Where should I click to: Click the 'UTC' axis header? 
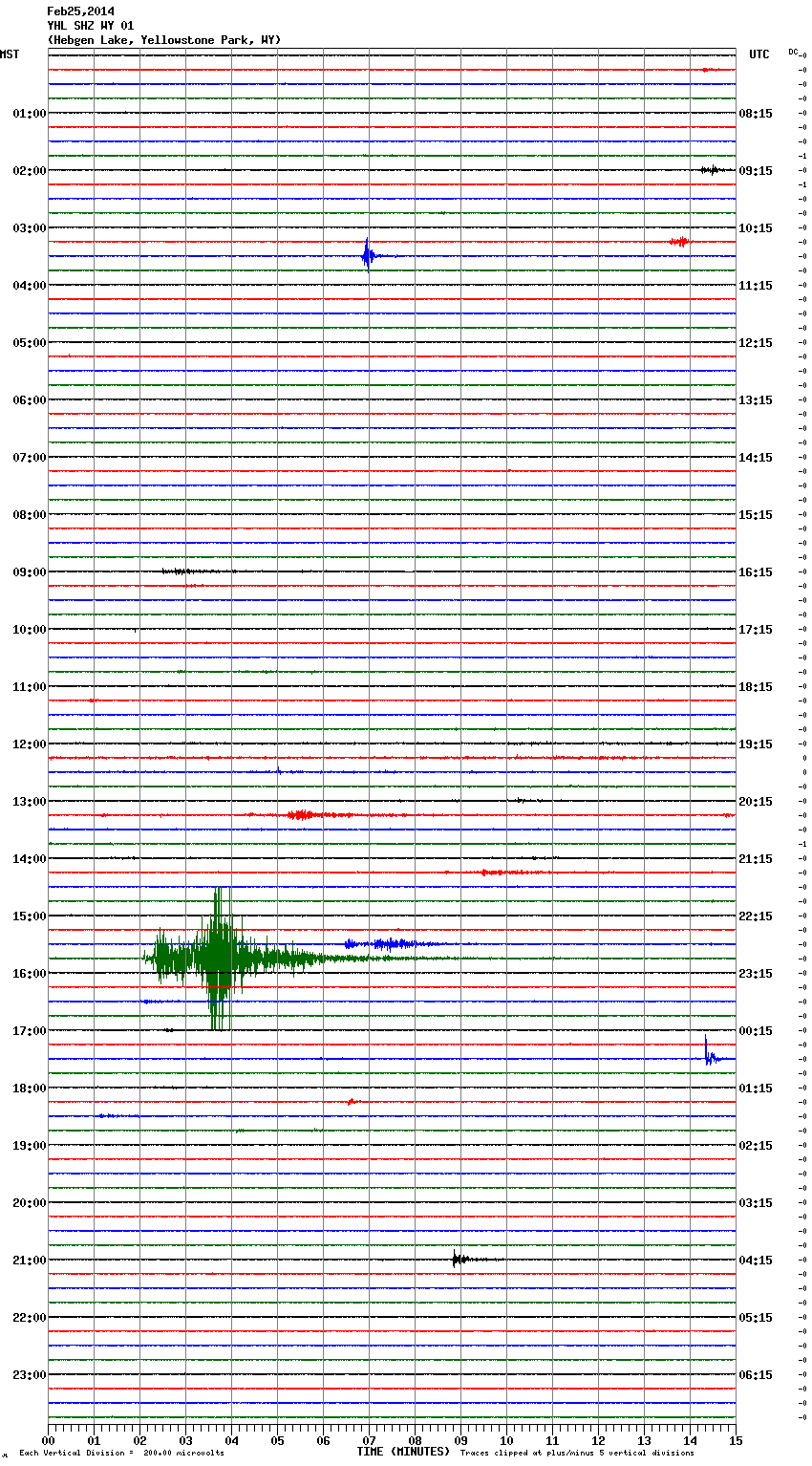pyautogui.click(x=759, y=54)
